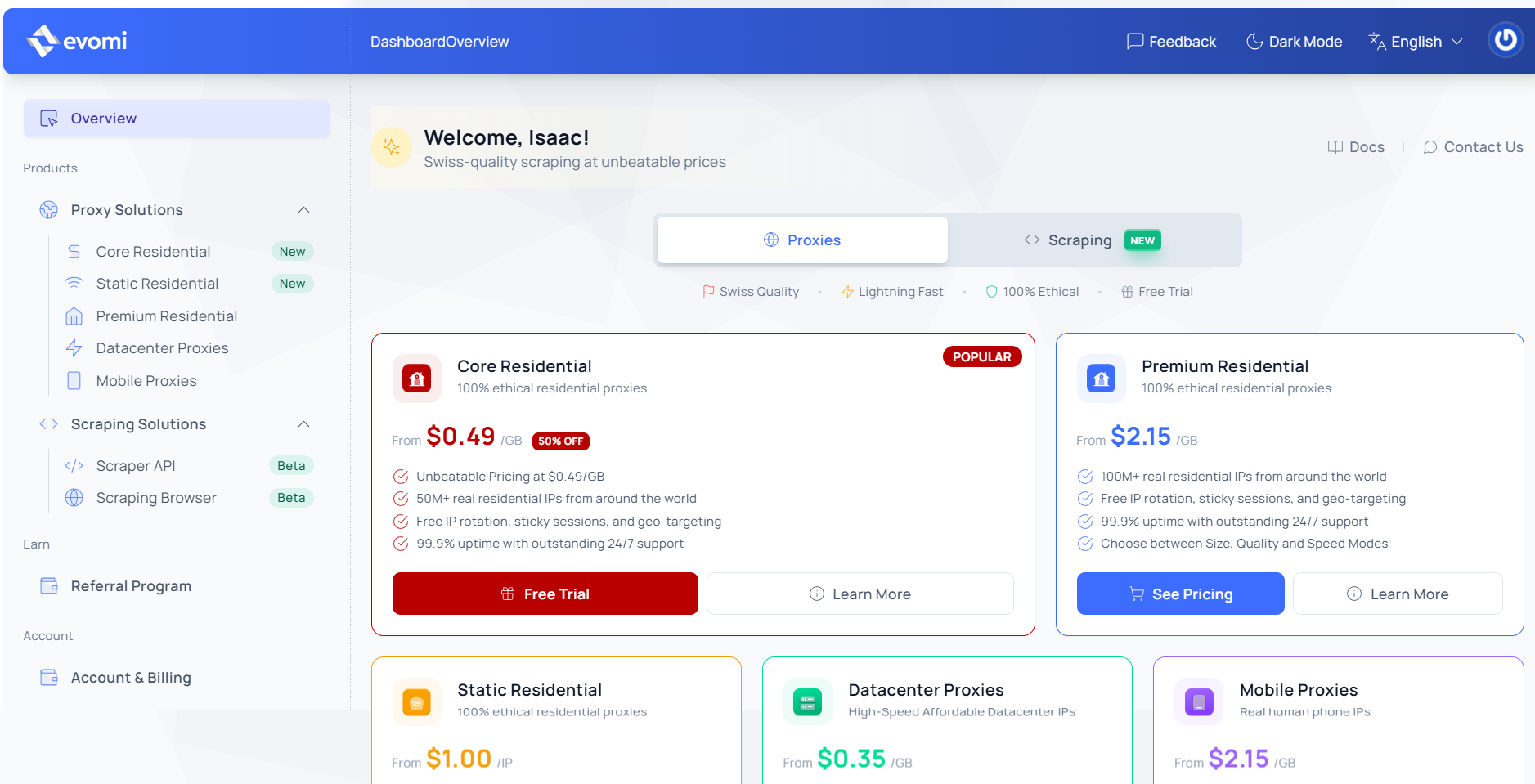The height and width of the screenshot is (784, 1535).
Task: Click the Mobile Proxies card title
Action: pos(1299,690)
